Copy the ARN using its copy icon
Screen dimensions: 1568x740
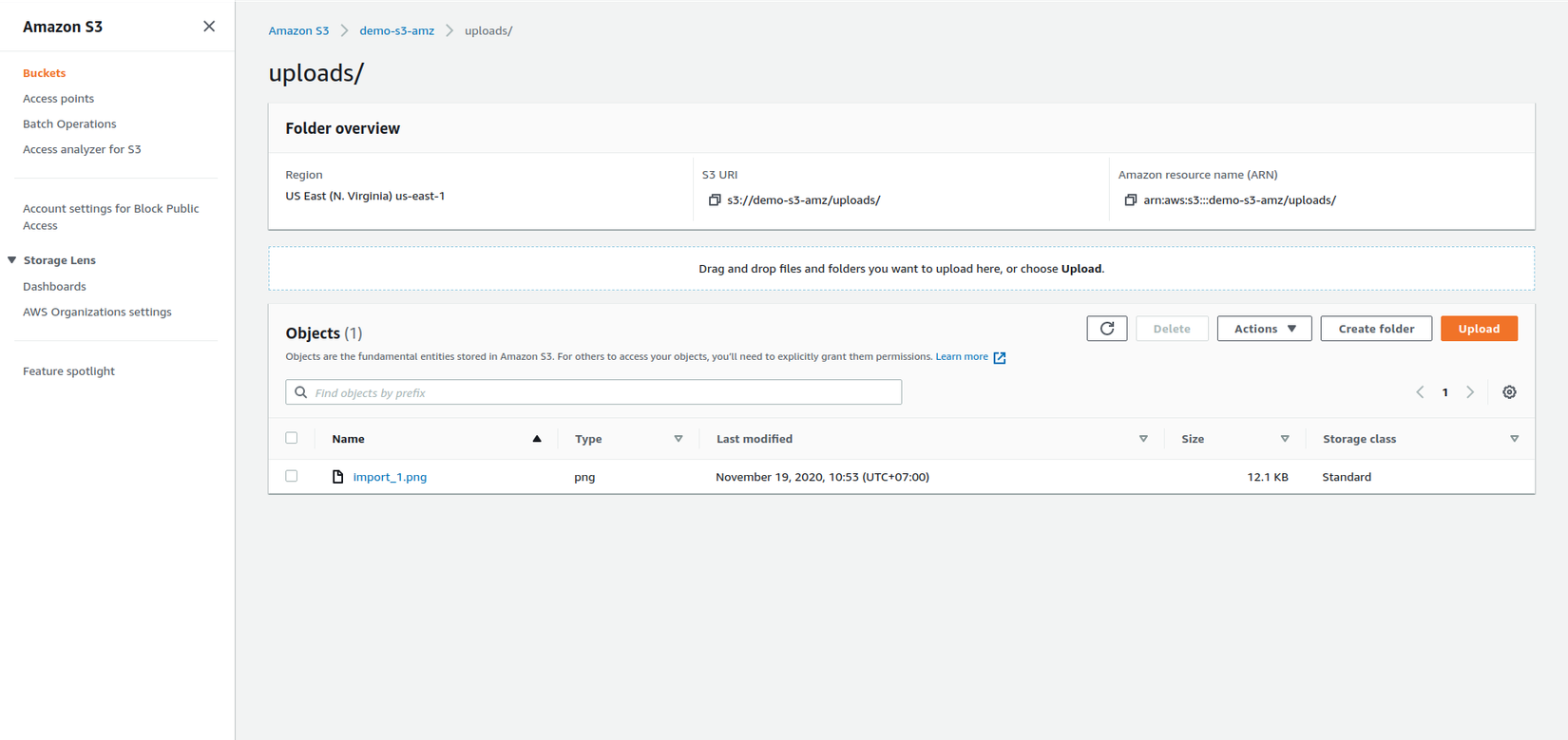(1130, 200)
